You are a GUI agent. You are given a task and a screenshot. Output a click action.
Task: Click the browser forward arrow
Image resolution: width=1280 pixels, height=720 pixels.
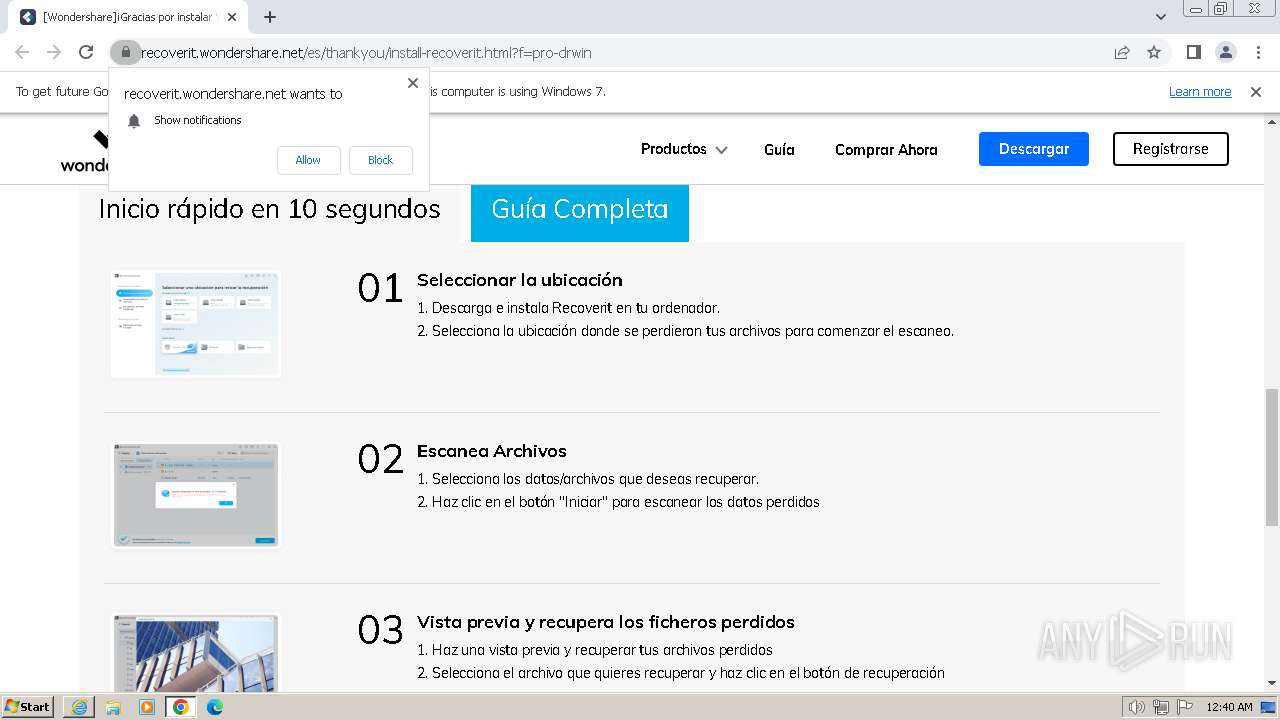(54, 53)
